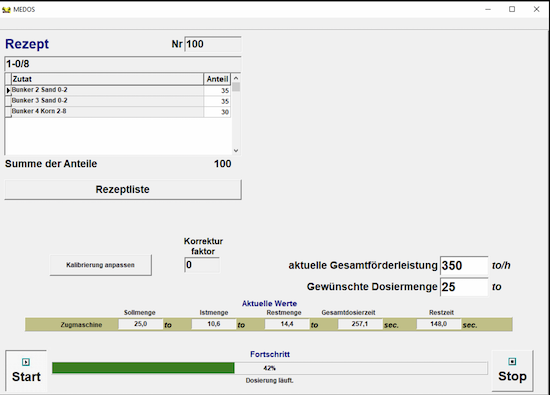Click the Stop button

click(512, 370)
